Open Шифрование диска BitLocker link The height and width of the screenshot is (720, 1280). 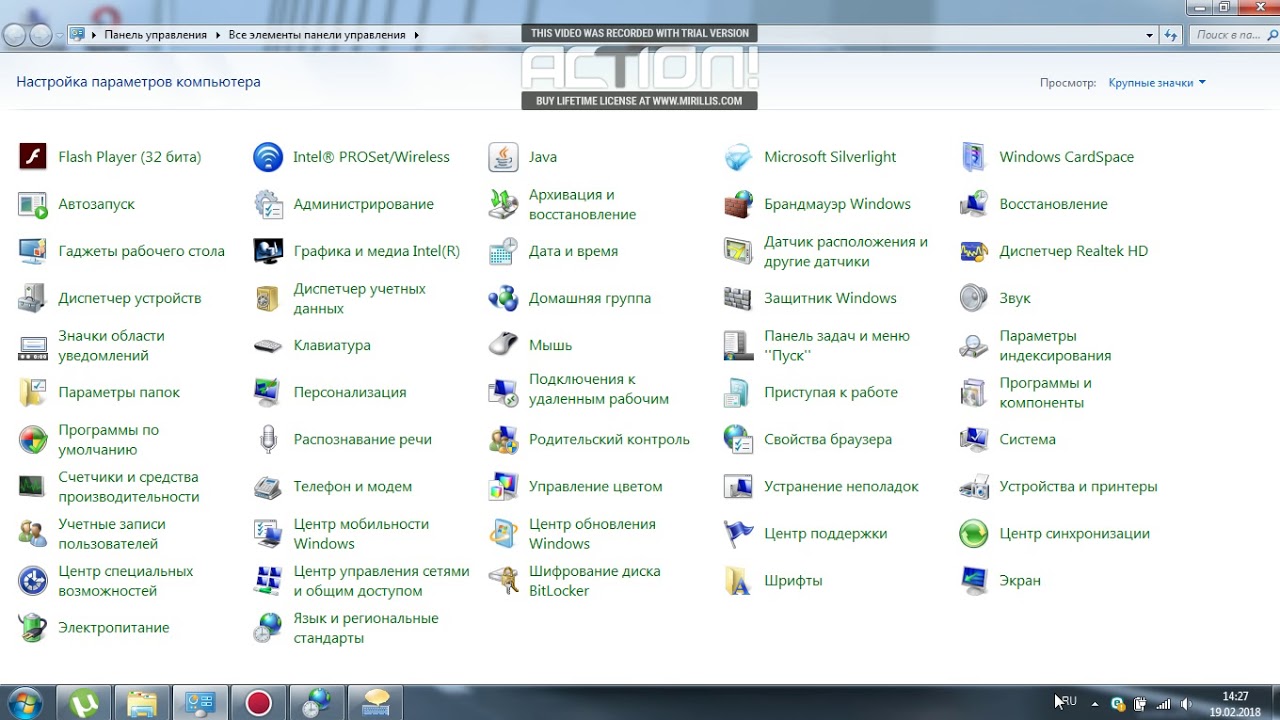point(594,581)
